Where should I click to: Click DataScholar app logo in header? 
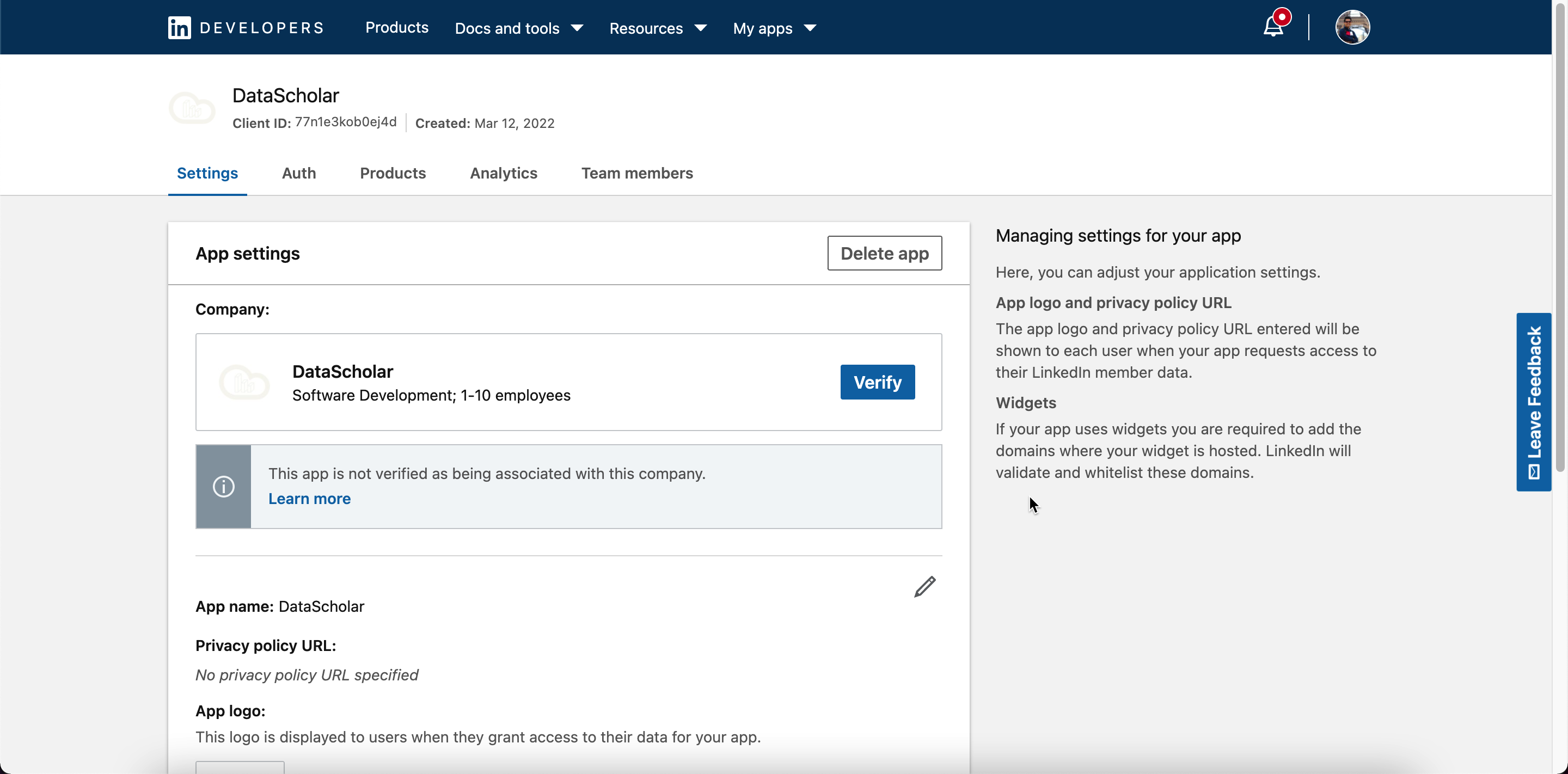click(x=192, y=108)
